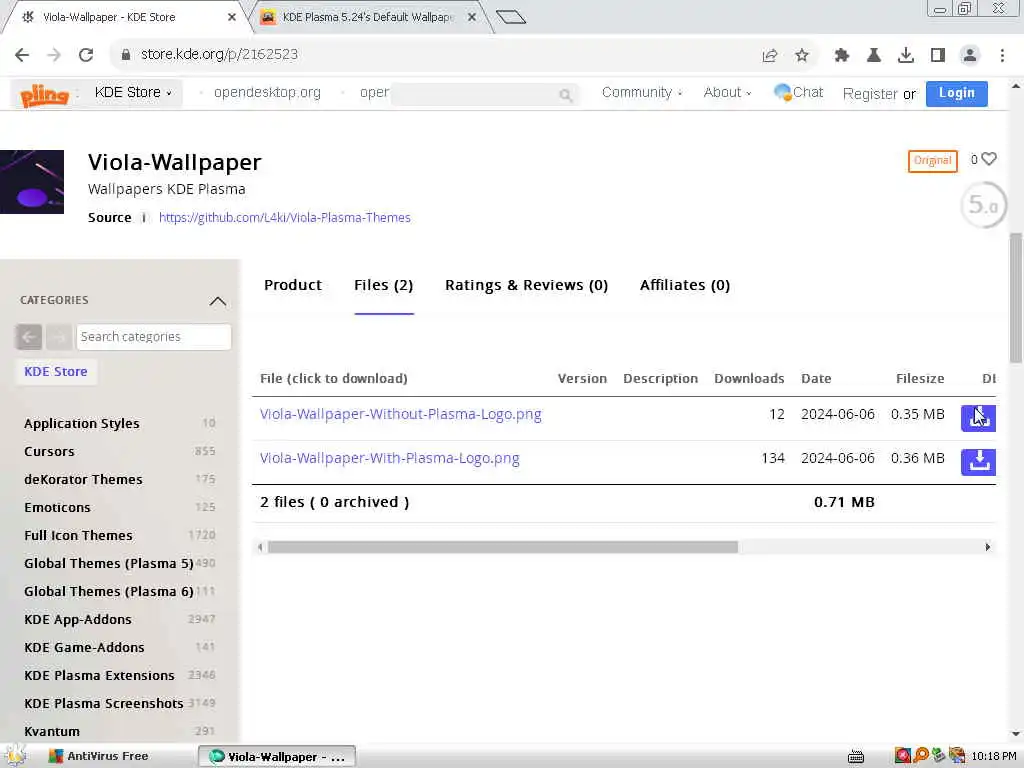Open the KDE Plasma Screenshots category
Screen dimensions: 1024x768
click(104, 704)
